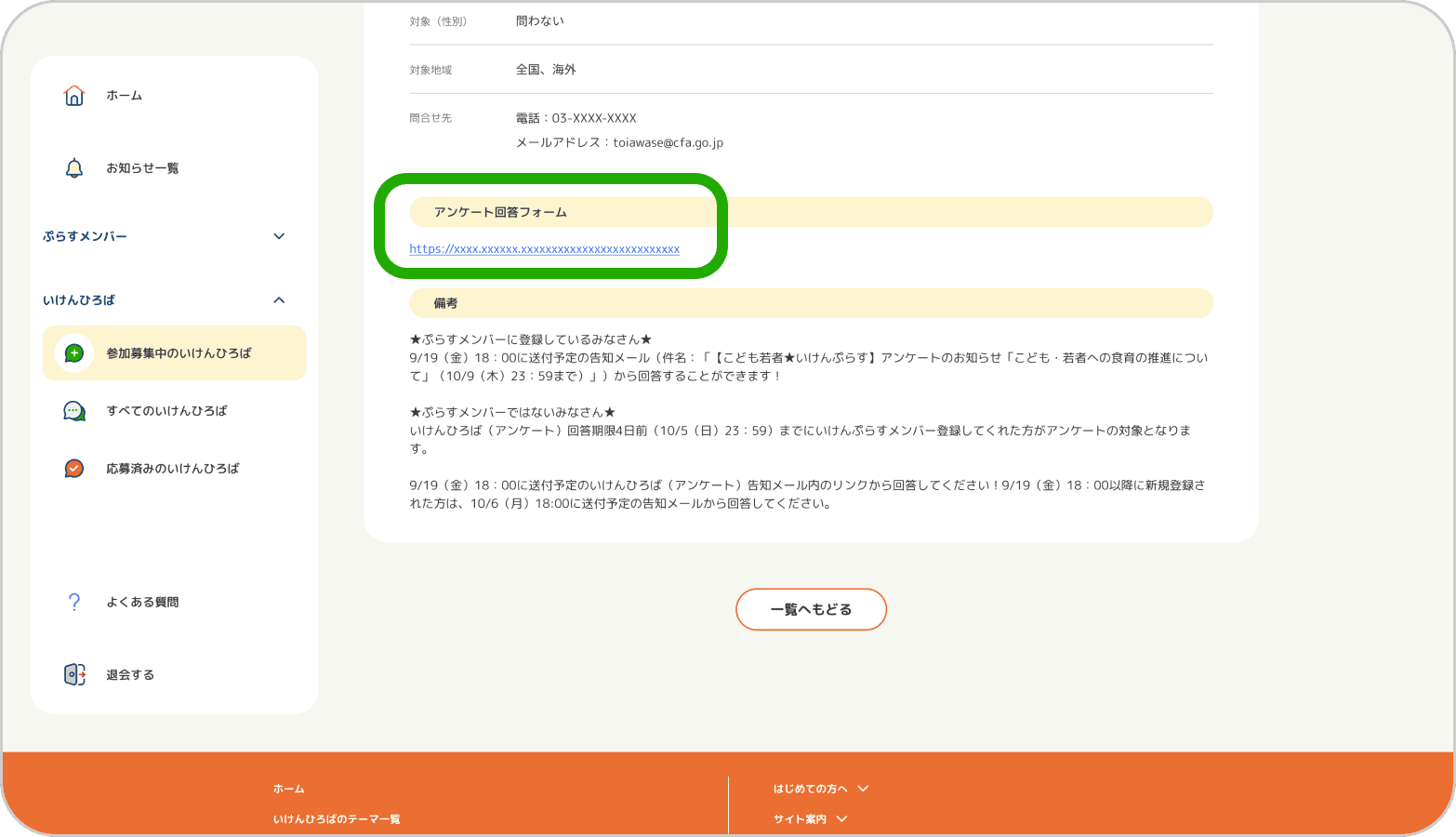Click the 一覧へもどる button

[x=811, y=609]
